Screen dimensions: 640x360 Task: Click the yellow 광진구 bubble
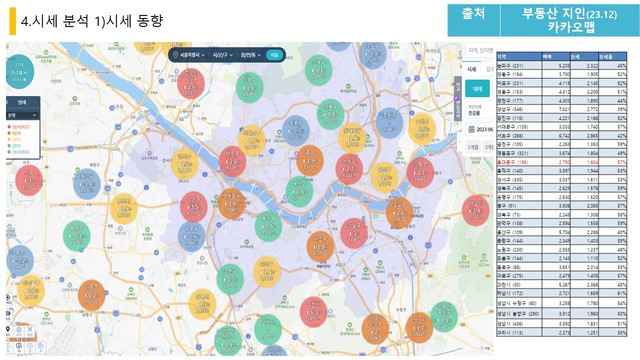tap(384, 178)
